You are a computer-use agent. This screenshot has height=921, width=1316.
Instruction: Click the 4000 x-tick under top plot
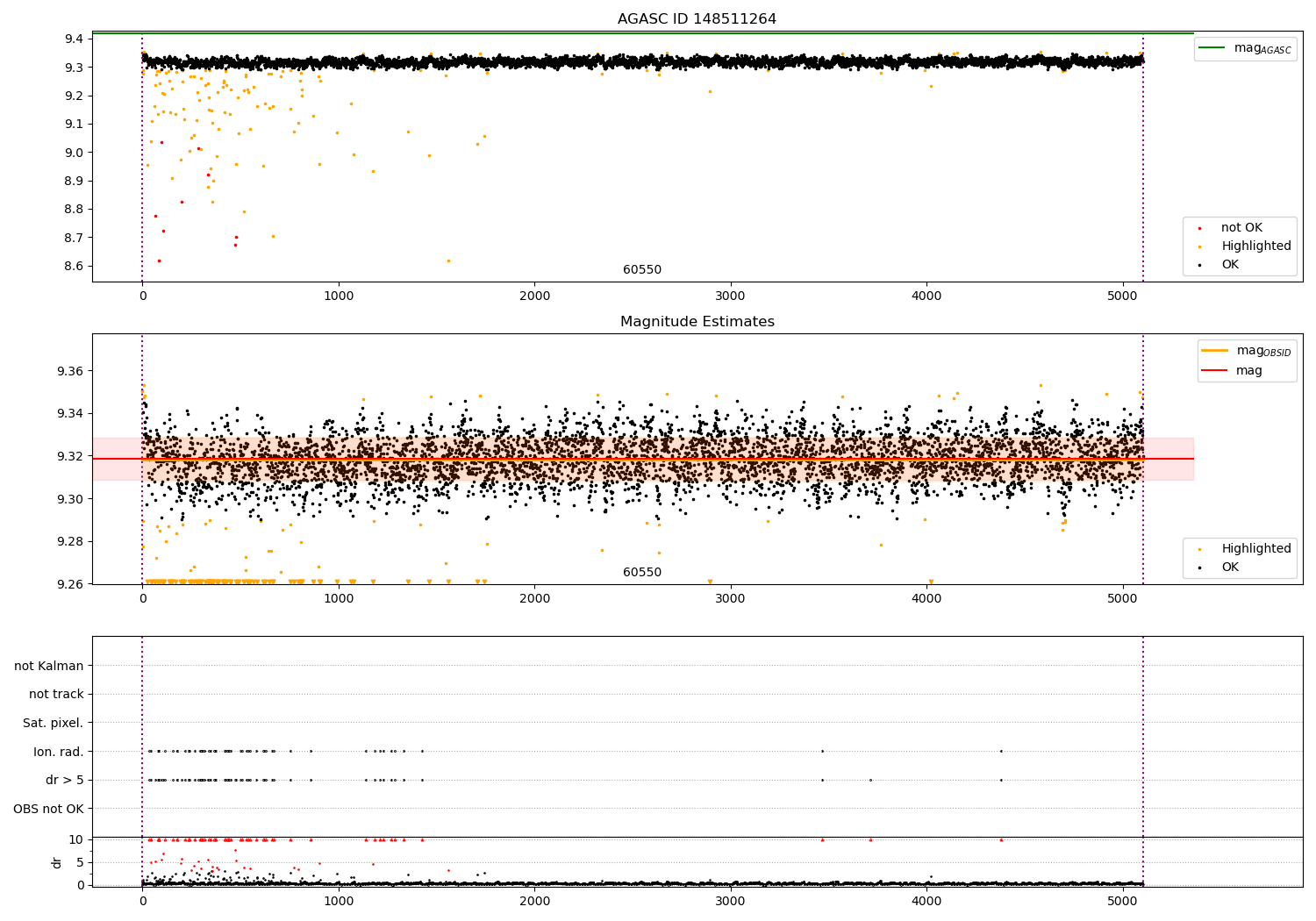point(927,296)
